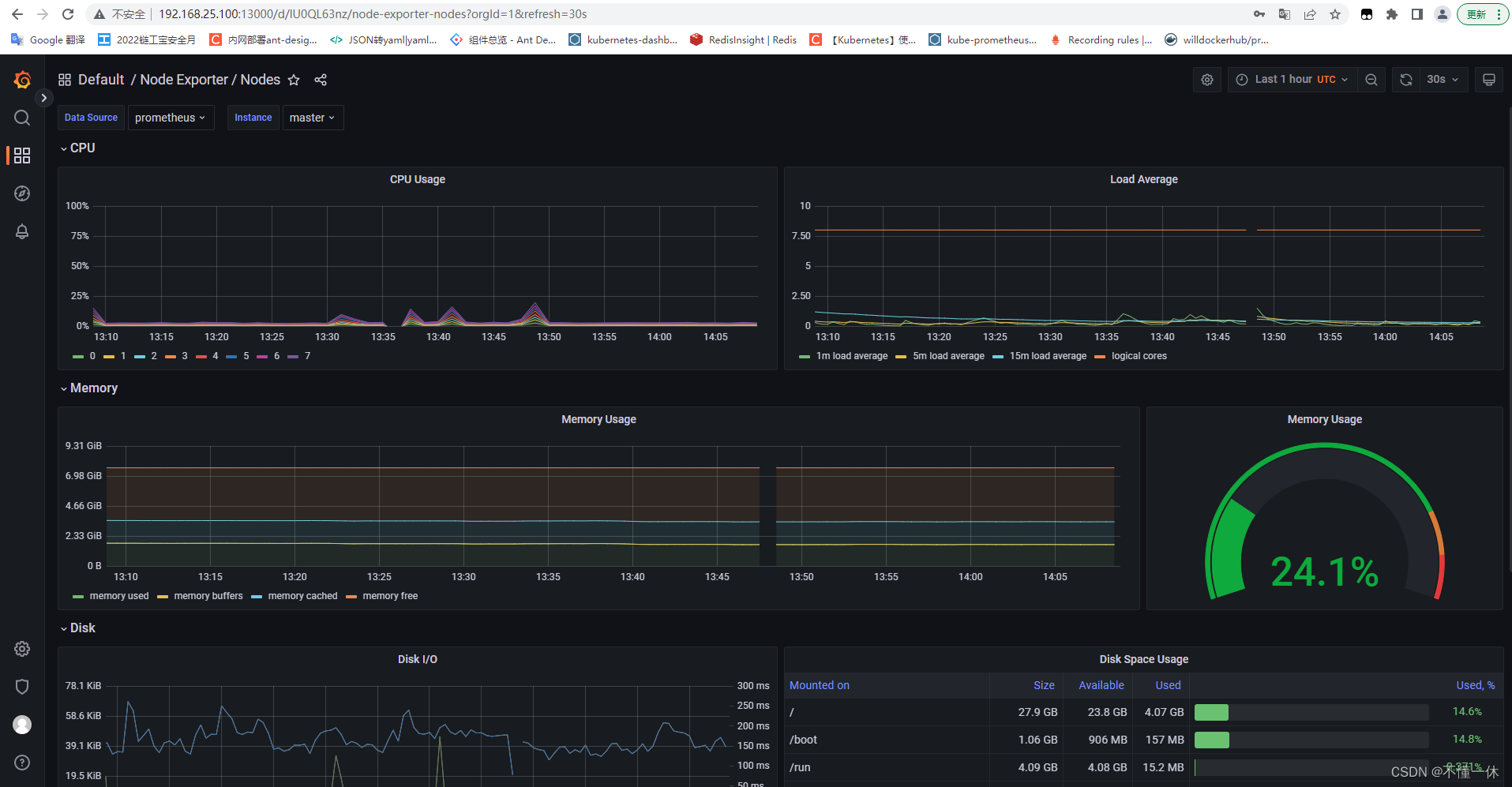Open Disk Space Usage panel title menu
Viewport: 1512px width, 787px height.
click(x=1143, y=659)
